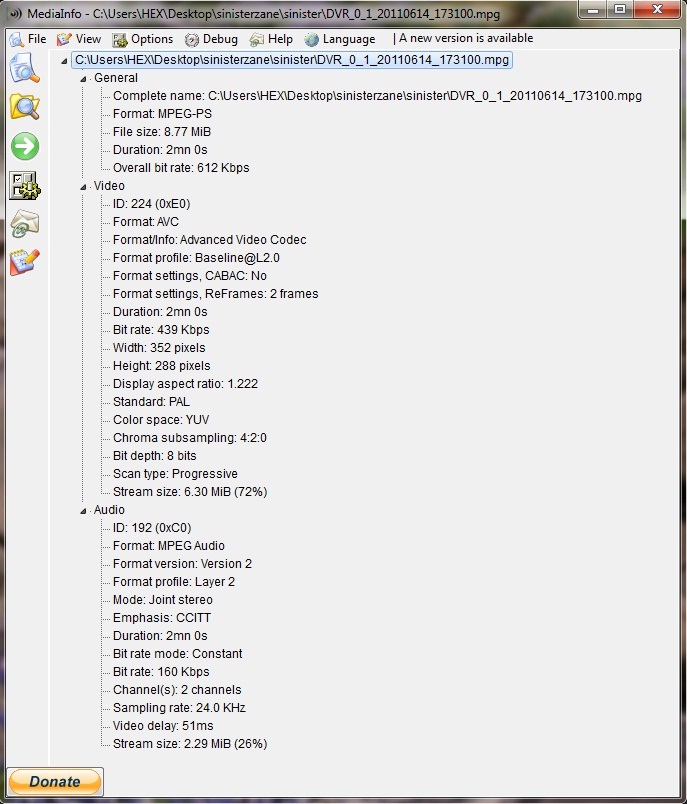This screenshot has height=804, width=687.
Task: Select 'Format/Info: Advanced Video Codec' row
Action: (210, 239)
